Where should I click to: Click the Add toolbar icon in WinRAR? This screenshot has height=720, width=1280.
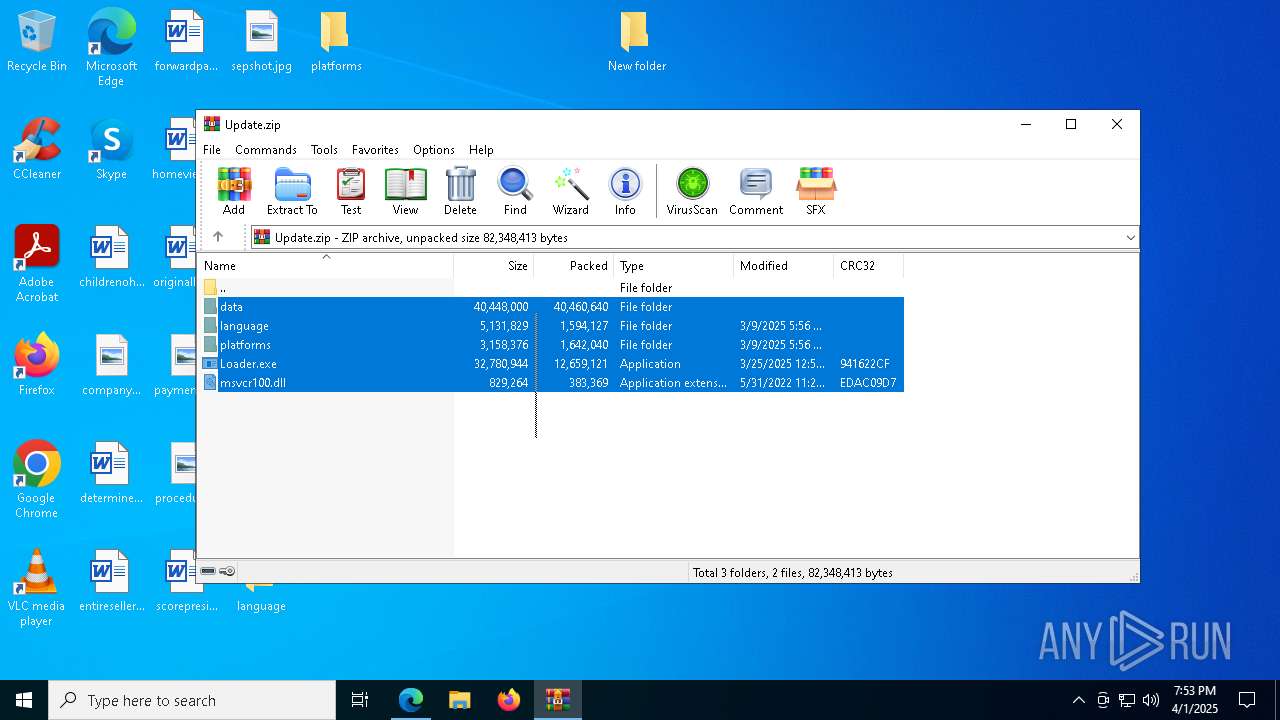click(234, 191)
